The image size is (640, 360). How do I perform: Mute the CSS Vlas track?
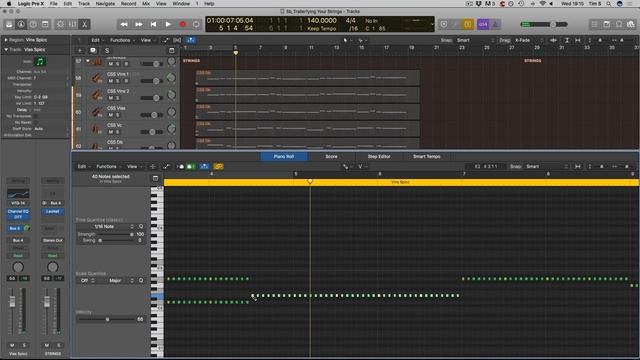[111, 115]
